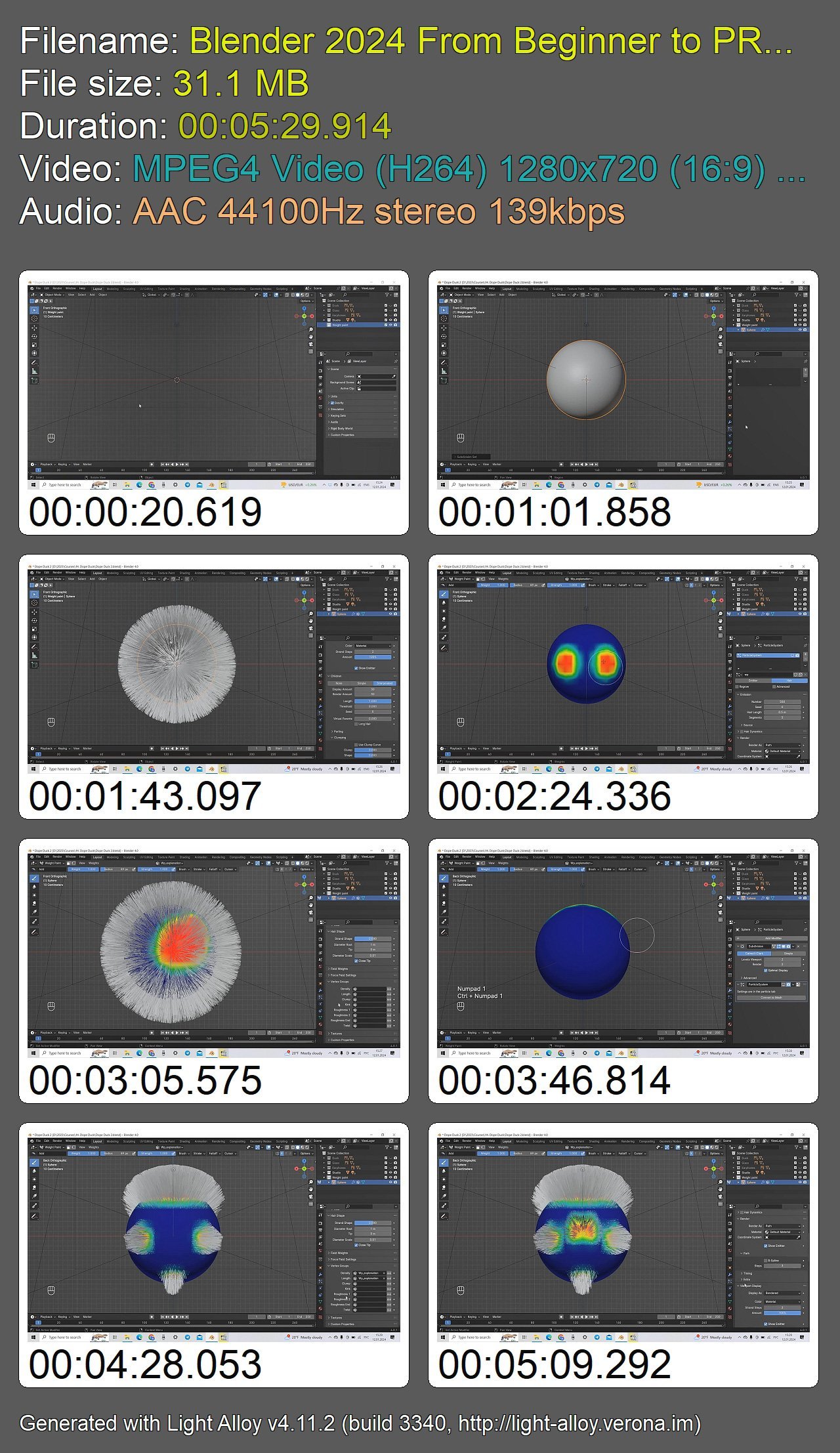Enable the Regrow checkbox in 00:02:24 frame
The image size is (840, 1453).
coord(737,686)
